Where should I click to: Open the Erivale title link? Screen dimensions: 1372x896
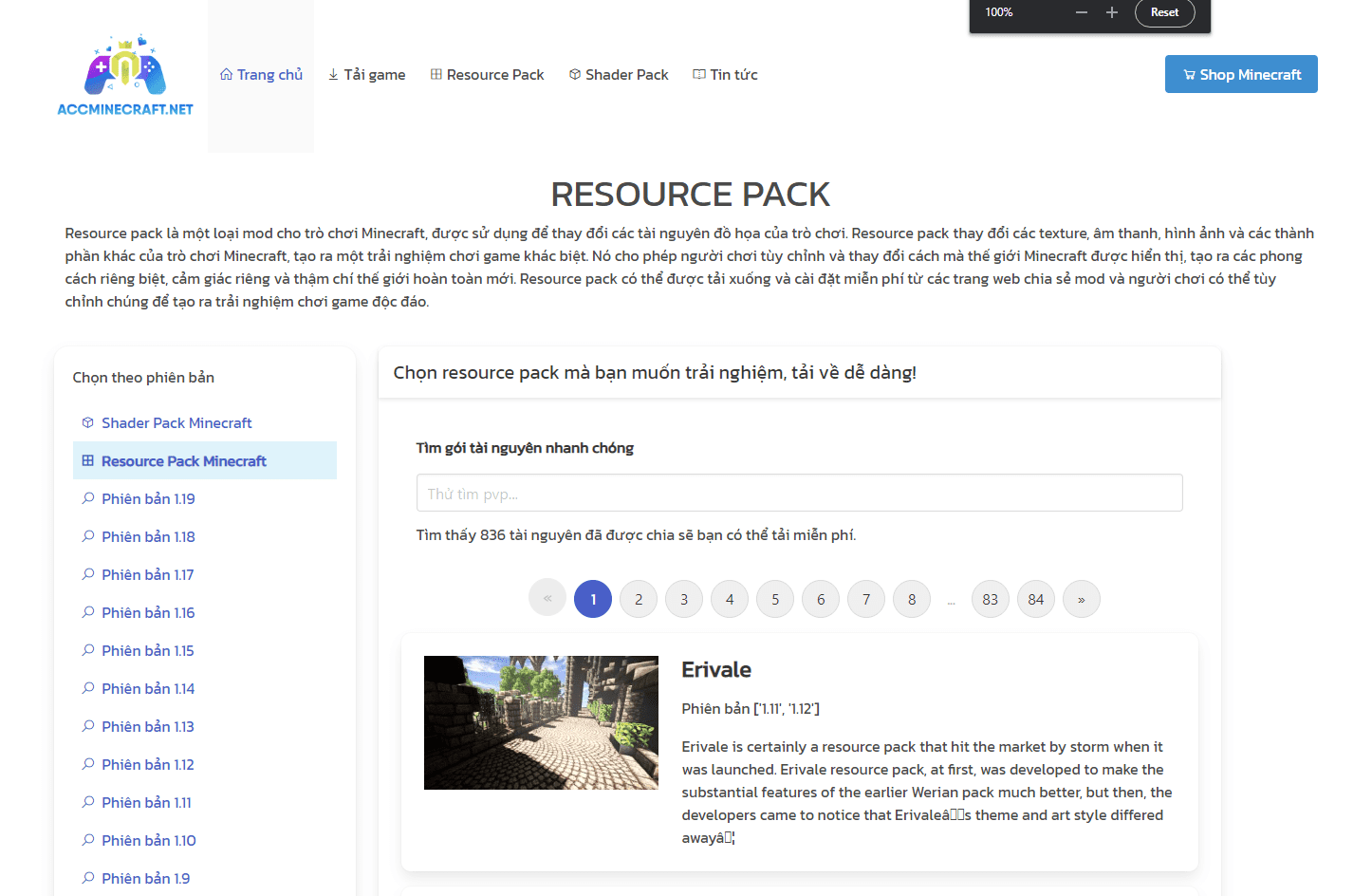pyautogui.click(x=716, y=670)
